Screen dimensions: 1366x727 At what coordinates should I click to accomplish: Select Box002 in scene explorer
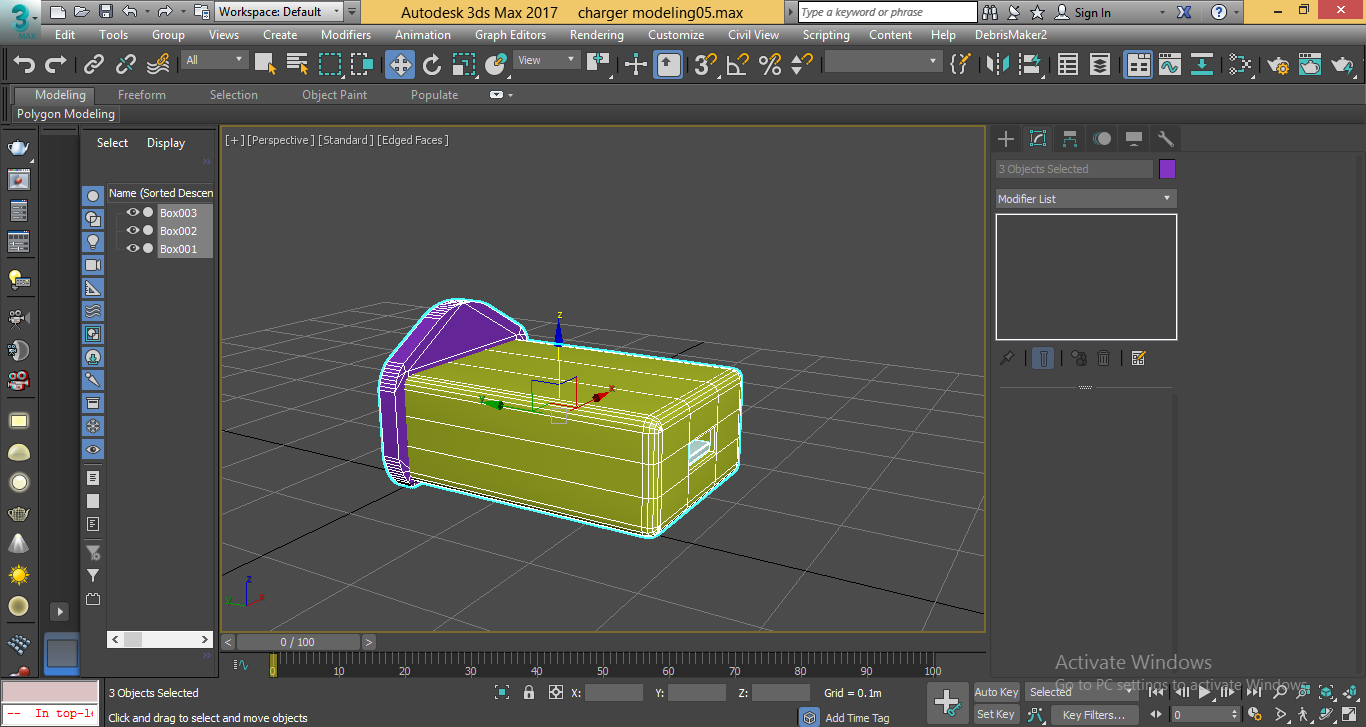pyautogui.click(x=178, y=231)
